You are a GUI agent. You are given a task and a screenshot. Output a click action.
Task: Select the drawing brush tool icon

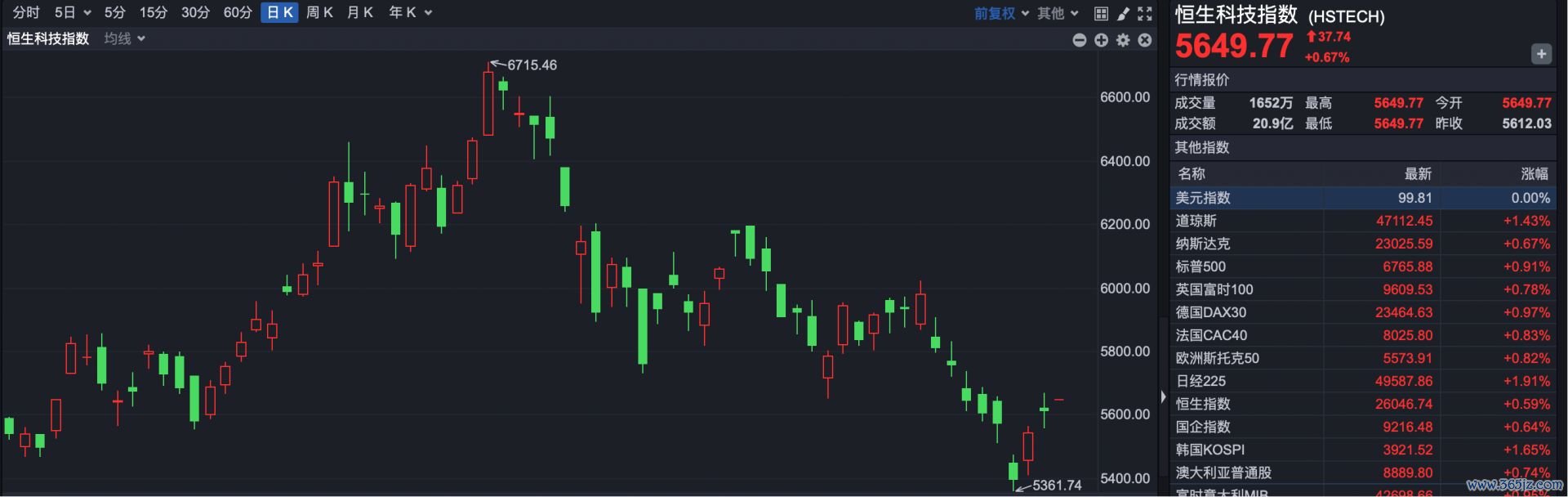coord(1123,13)
